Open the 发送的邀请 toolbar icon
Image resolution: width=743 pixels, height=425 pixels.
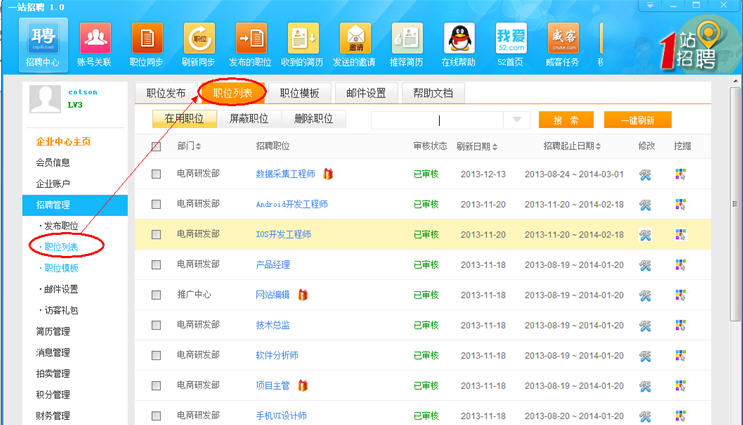pos(354,45)
